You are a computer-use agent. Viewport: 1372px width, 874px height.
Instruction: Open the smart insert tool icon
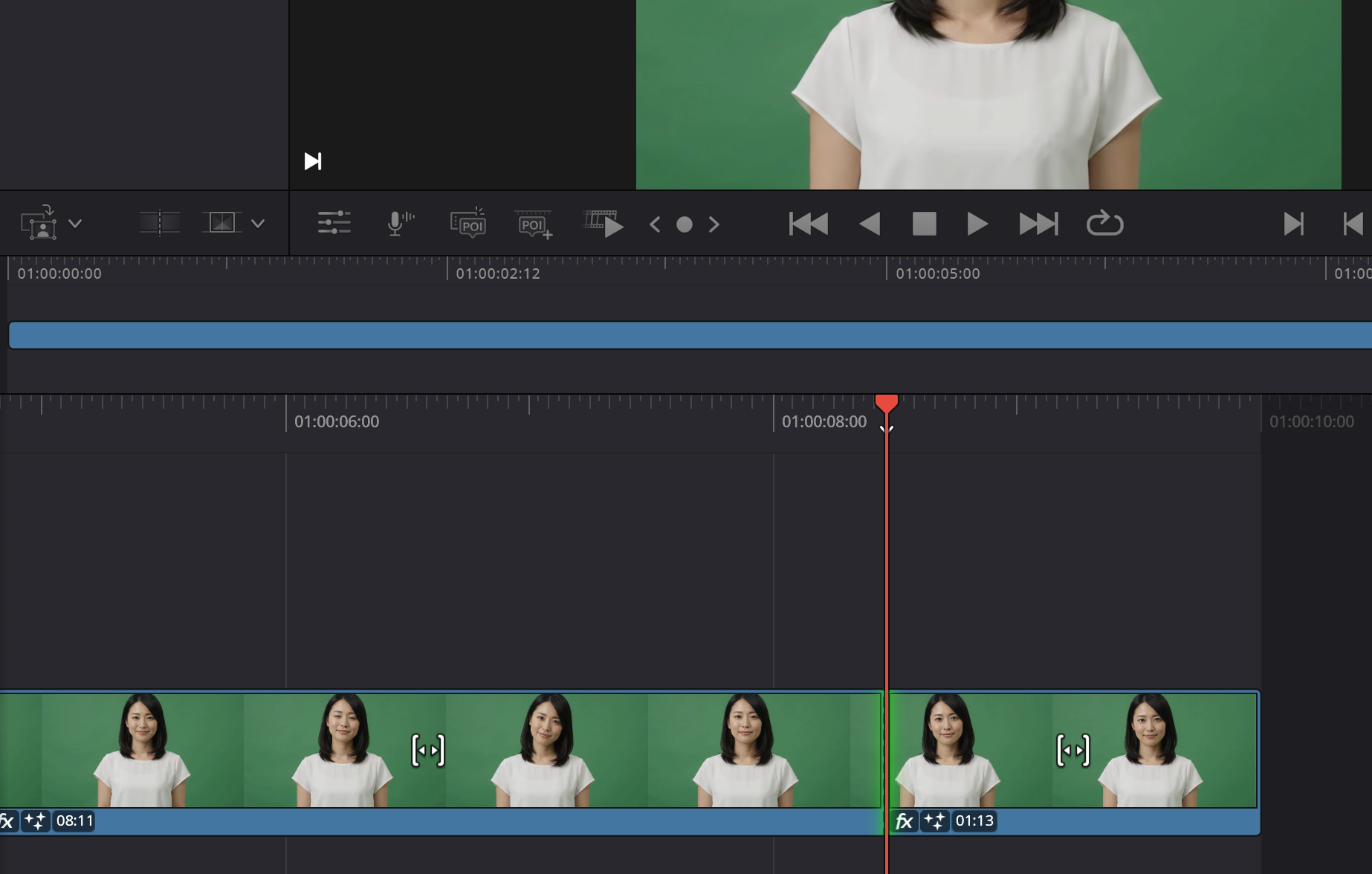[39, 222]
